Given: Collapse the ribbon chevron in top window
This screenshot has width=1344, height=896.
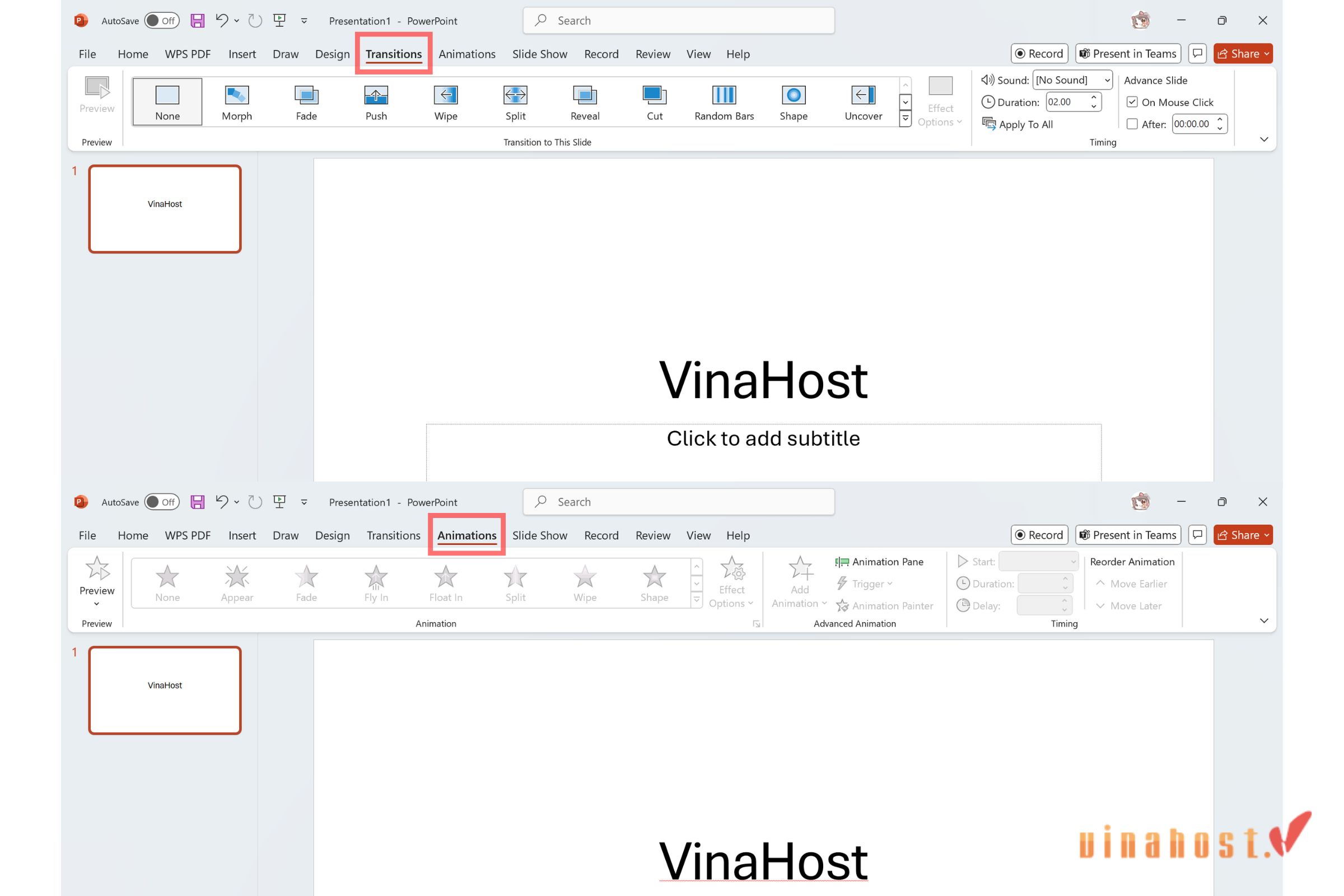Looking at the screenshot, I should click(1264, 139).
